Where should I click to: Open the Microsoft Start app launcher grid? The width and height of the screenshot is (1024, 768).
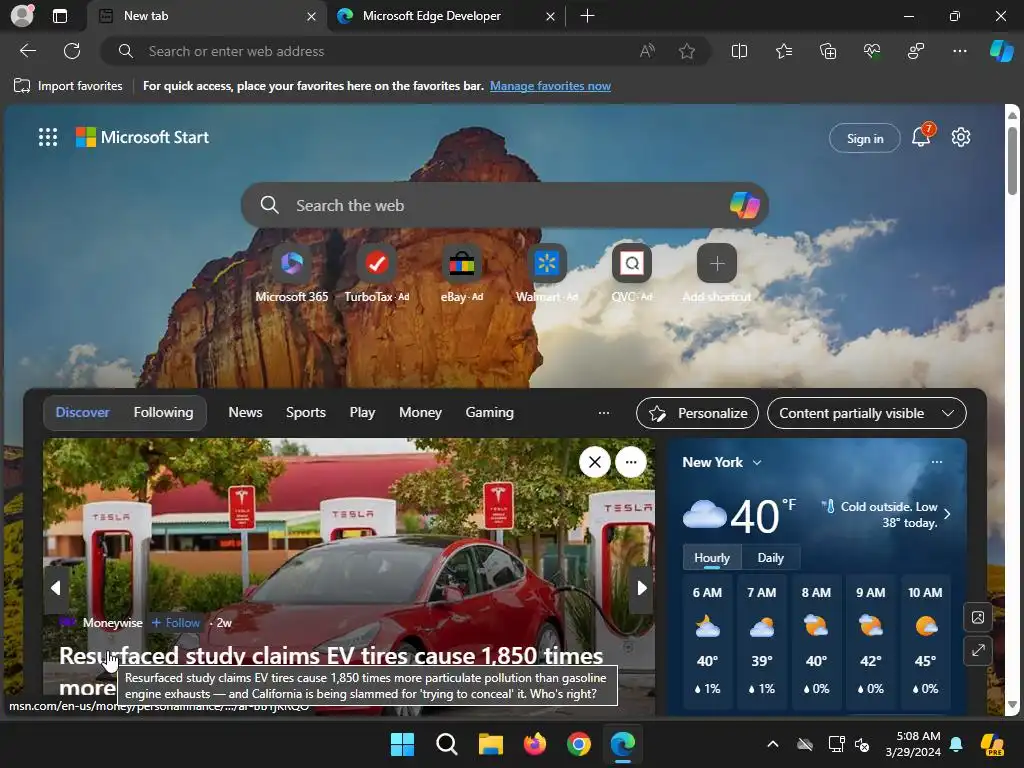click(x=48, y=137)
